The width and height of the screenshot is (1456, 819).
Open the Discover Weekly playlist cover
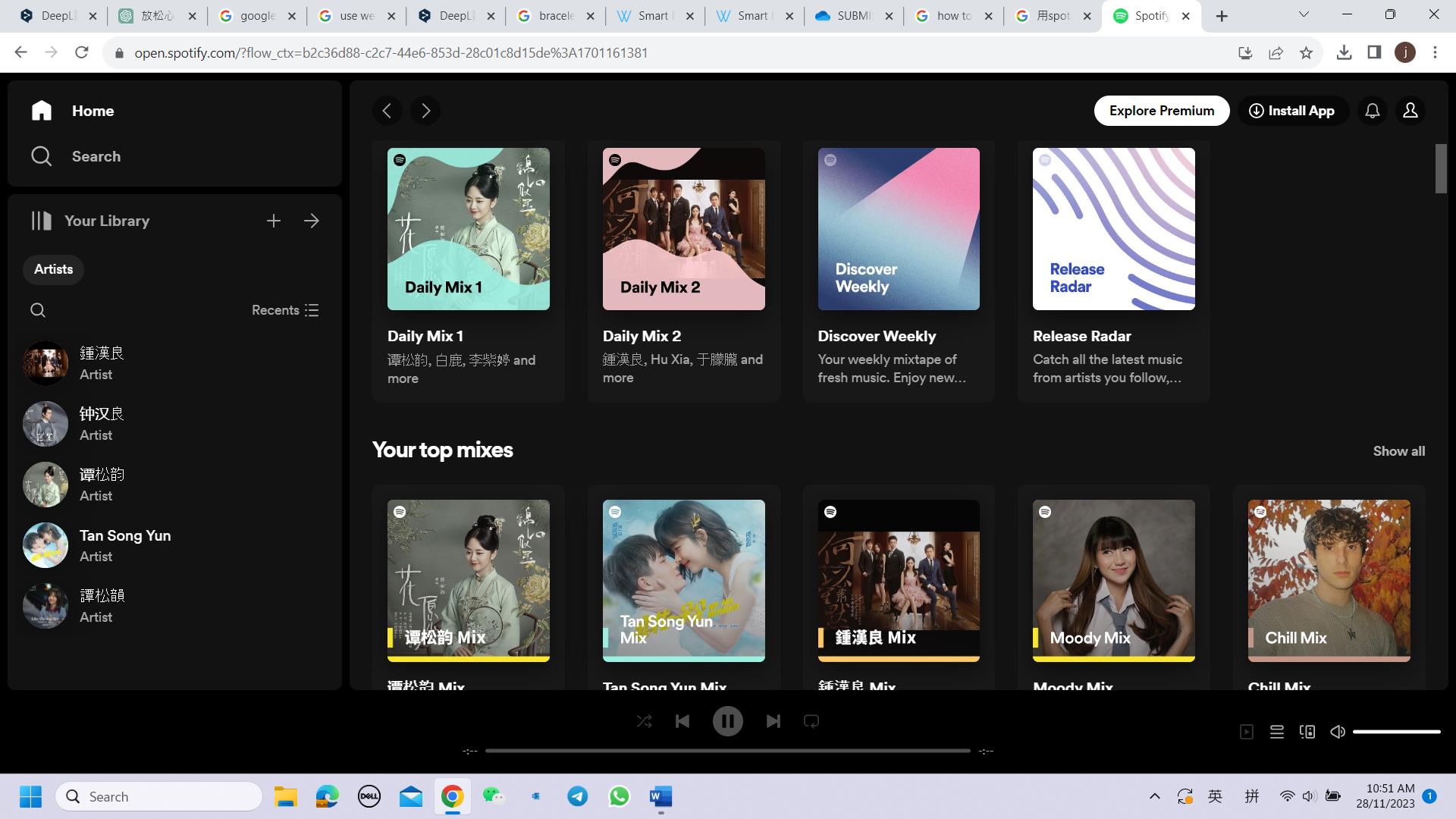[898, 228]
